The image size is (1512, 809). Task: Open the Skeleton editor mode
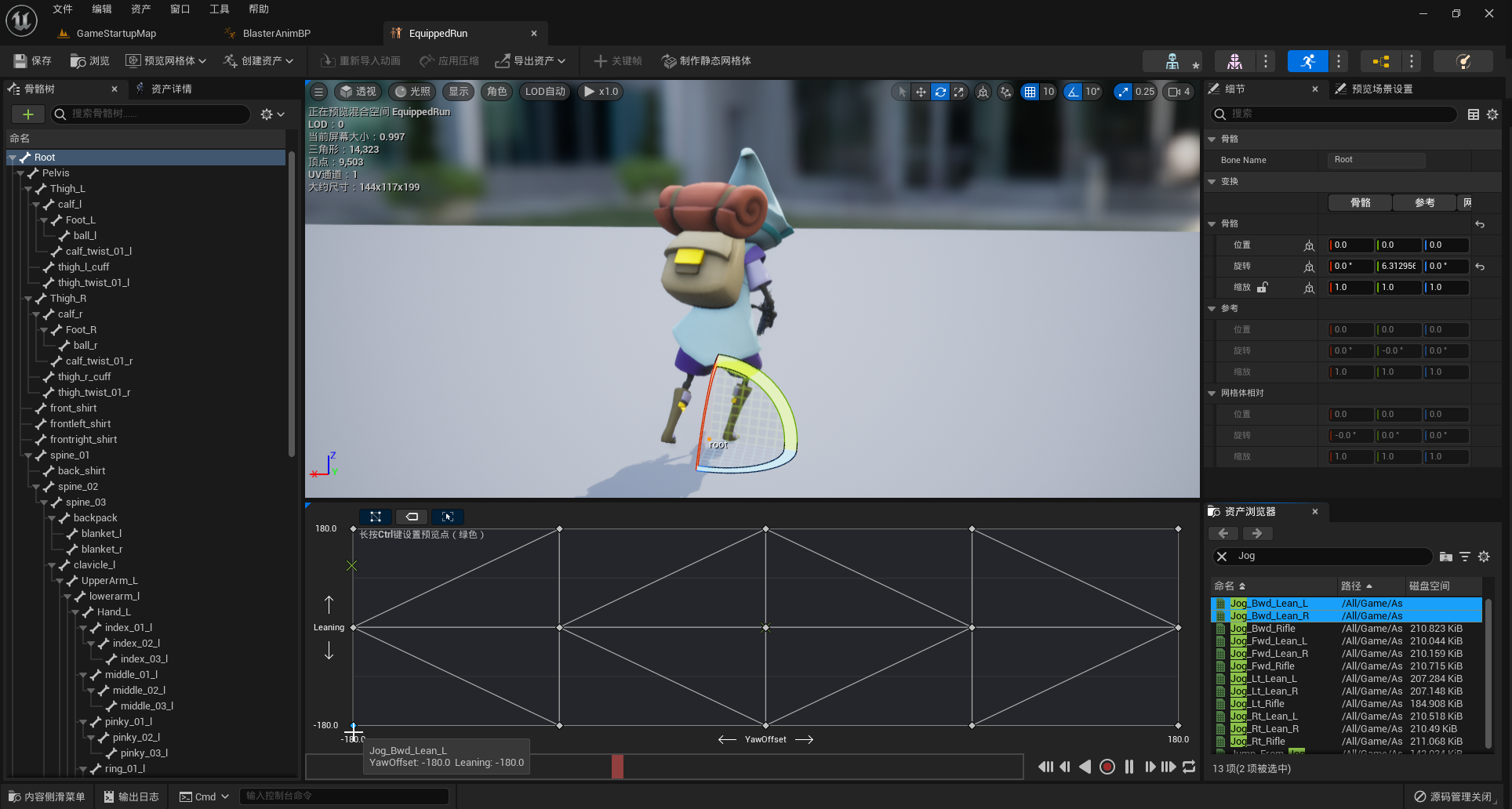tap(1172, 61)
